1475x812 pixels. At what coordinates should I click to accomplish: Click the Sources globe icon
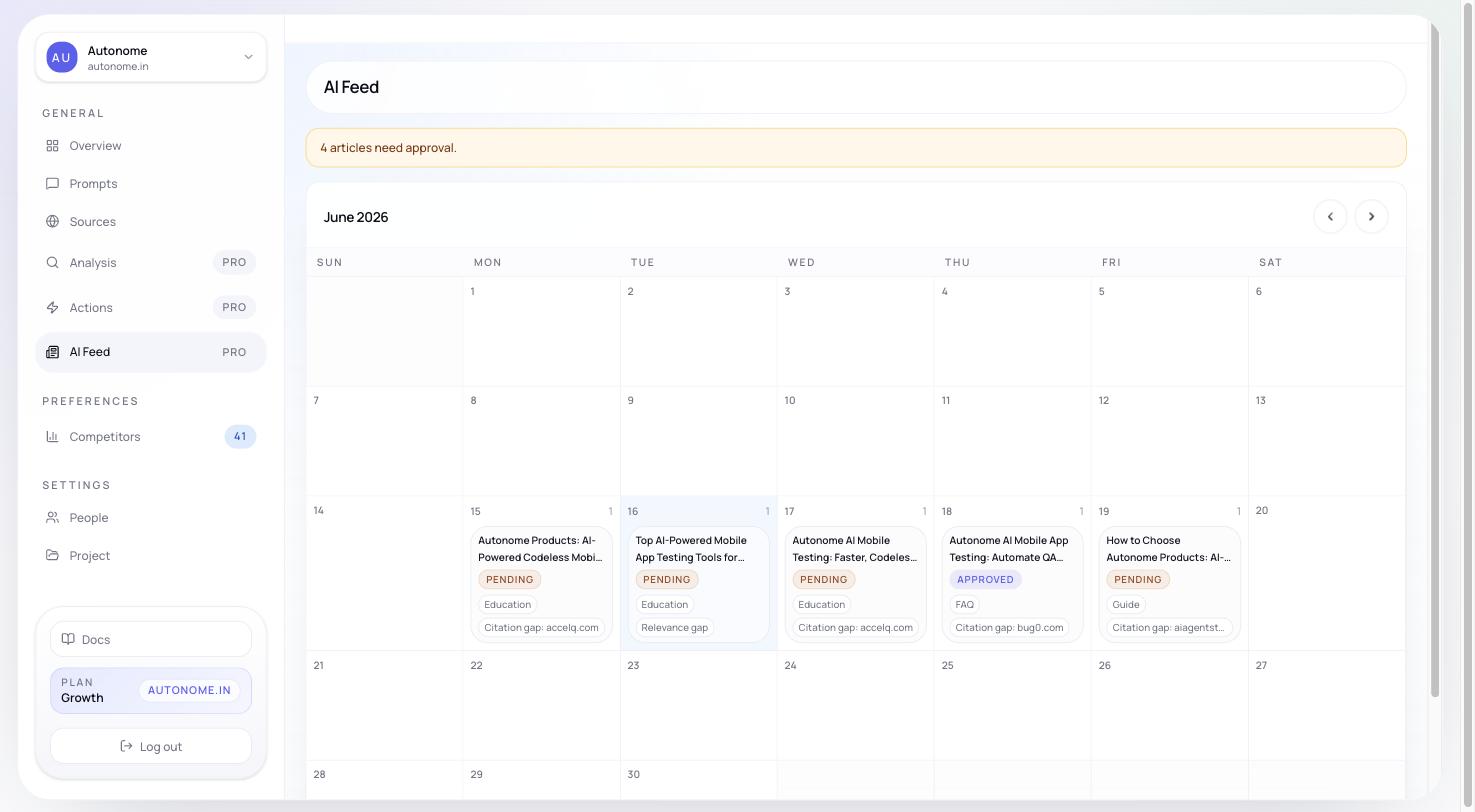tap(52, 222)
